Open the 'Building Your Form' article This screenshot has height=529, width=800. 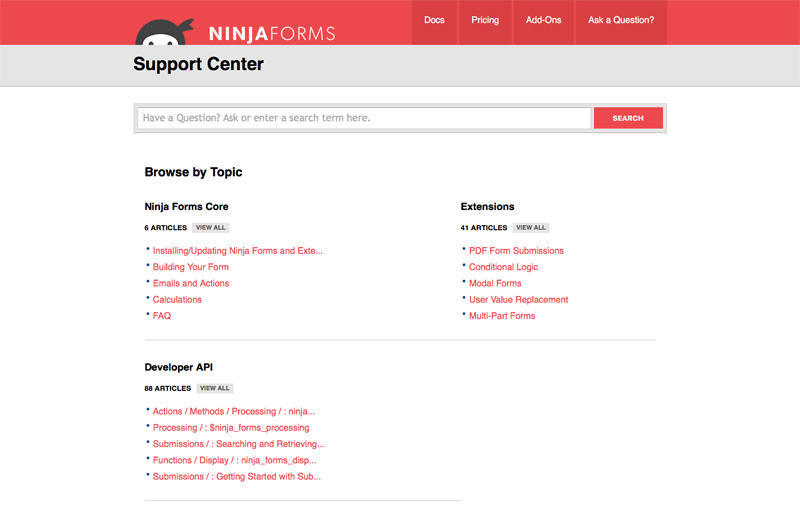(191, 267)
